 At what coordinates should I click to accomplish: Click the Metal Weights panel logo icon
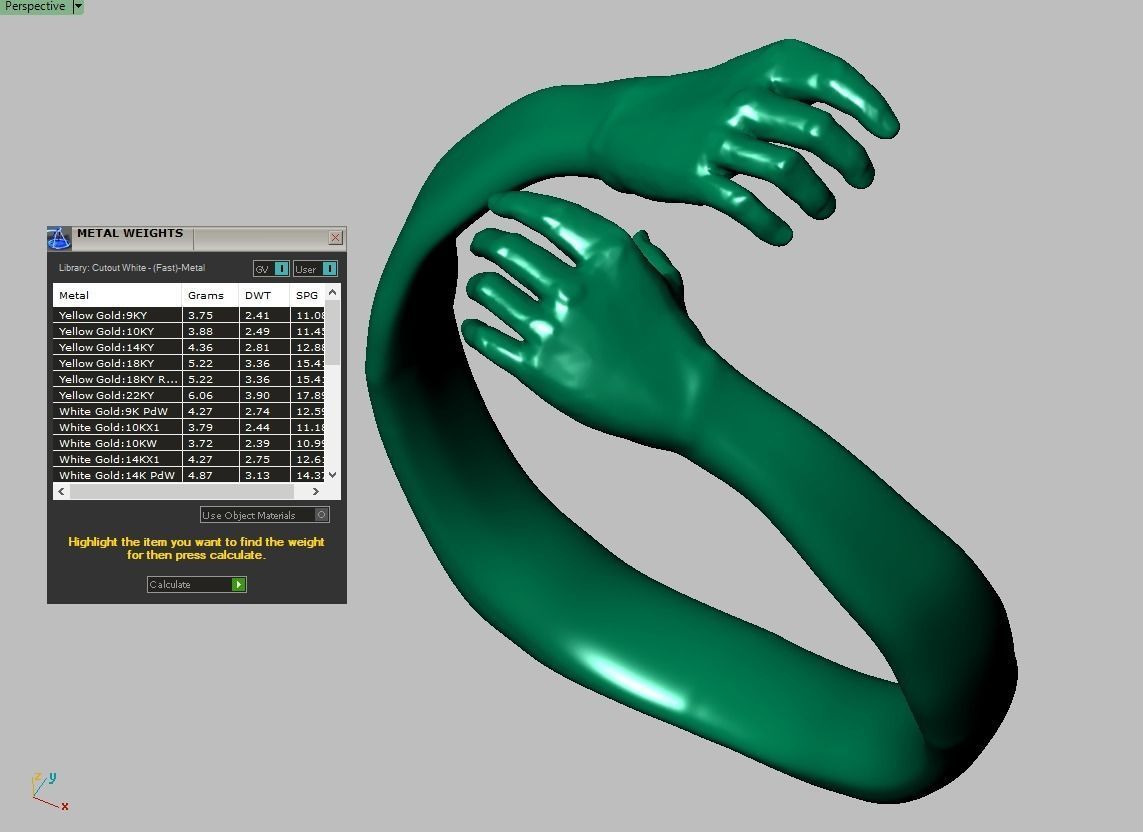(59, 238)
